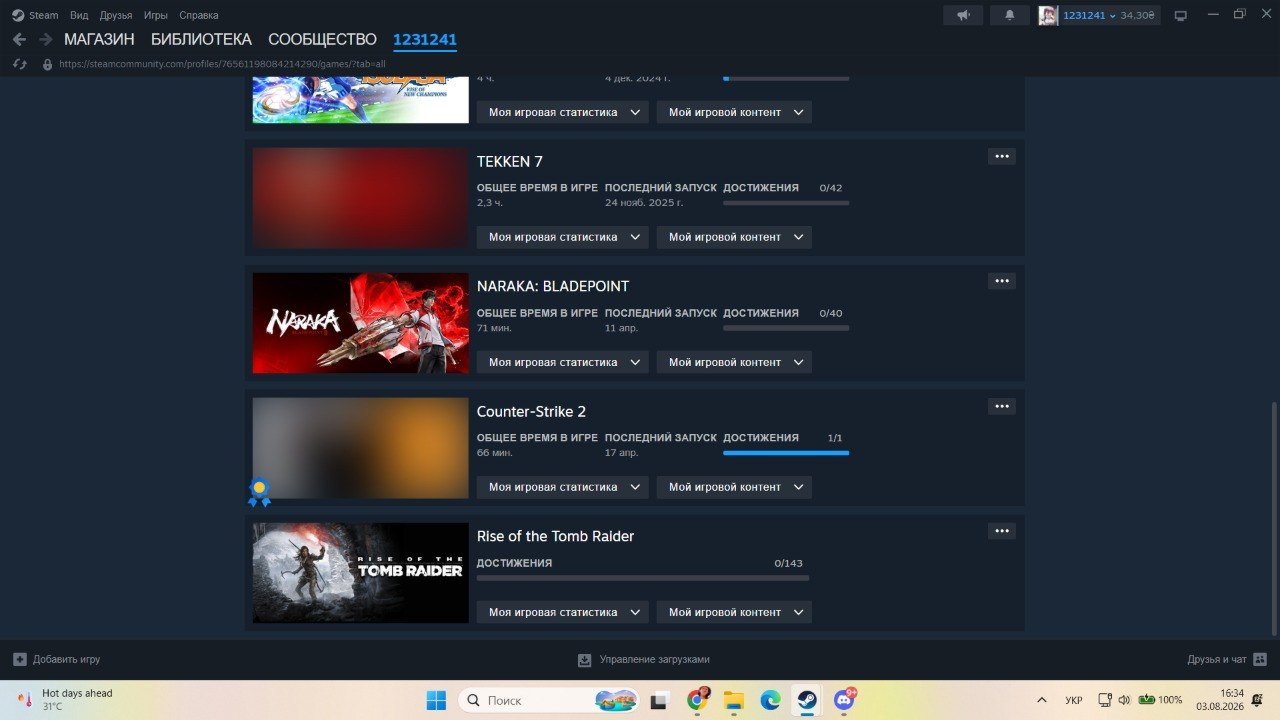Viewport: 1280px width, 720px height.
Task: Click the back navigation arrow
Action: tap(19, 39)
